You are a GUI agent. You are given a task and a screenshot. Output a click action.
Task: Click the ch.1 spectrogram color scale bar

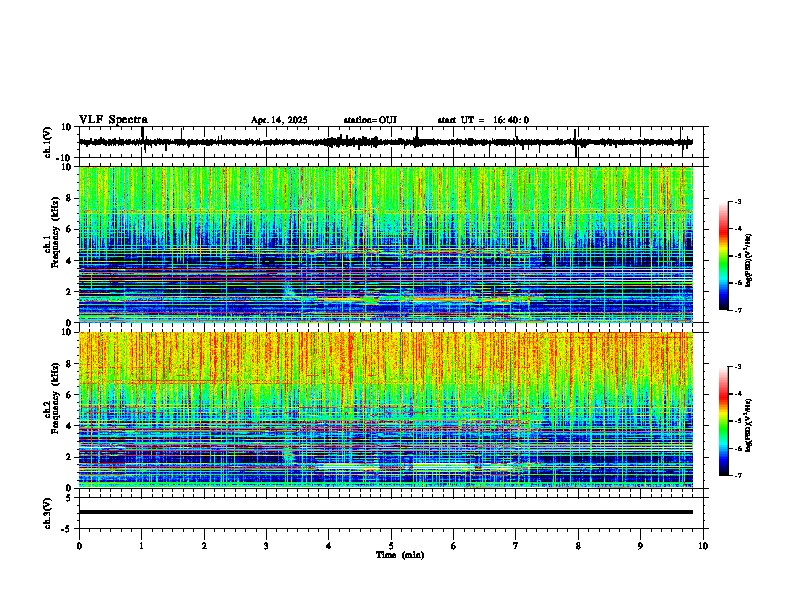tap(724, 256)
